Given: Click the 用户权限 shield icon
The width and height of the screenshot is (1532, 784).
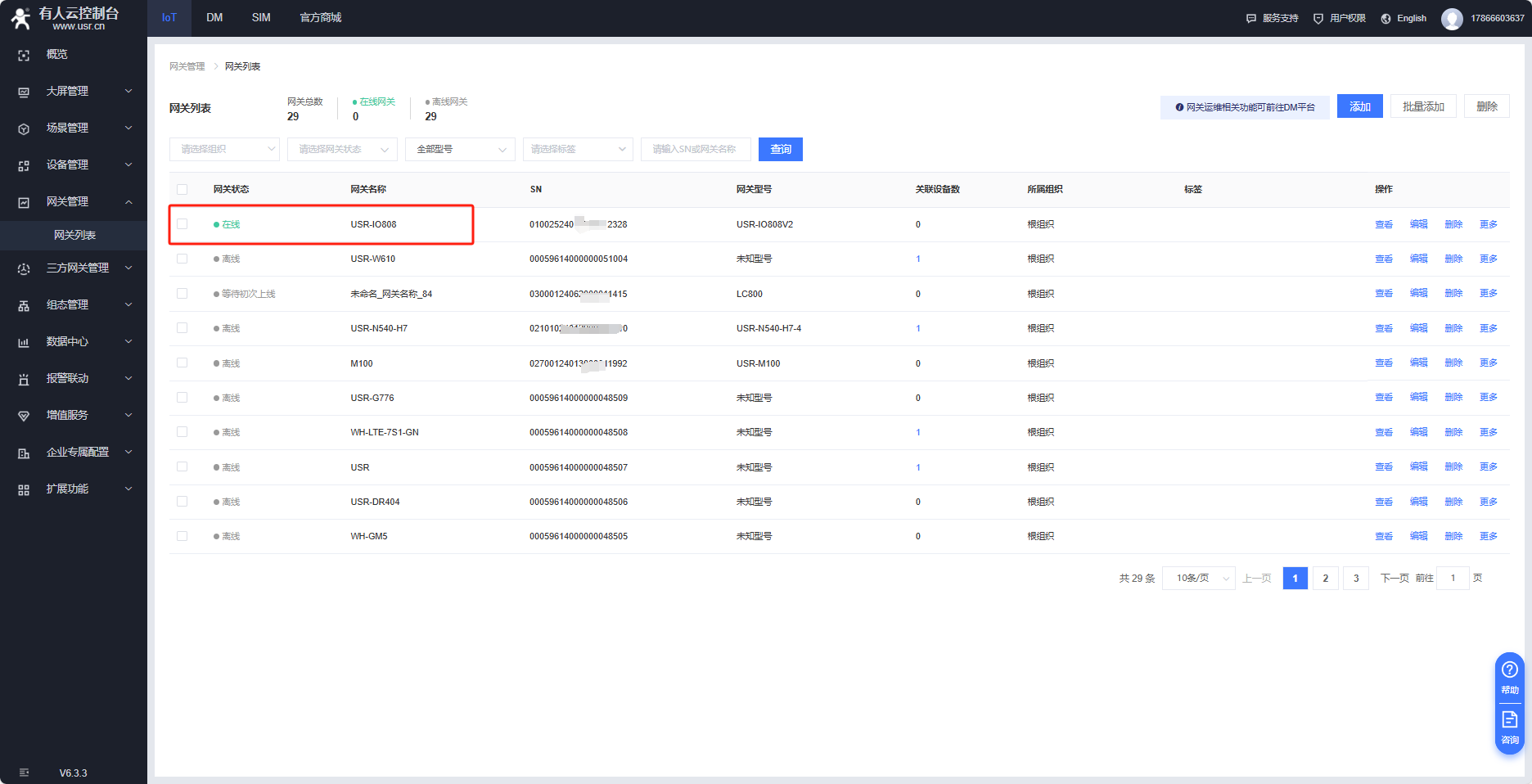Looking at the screenshot, I should 1318,18.
